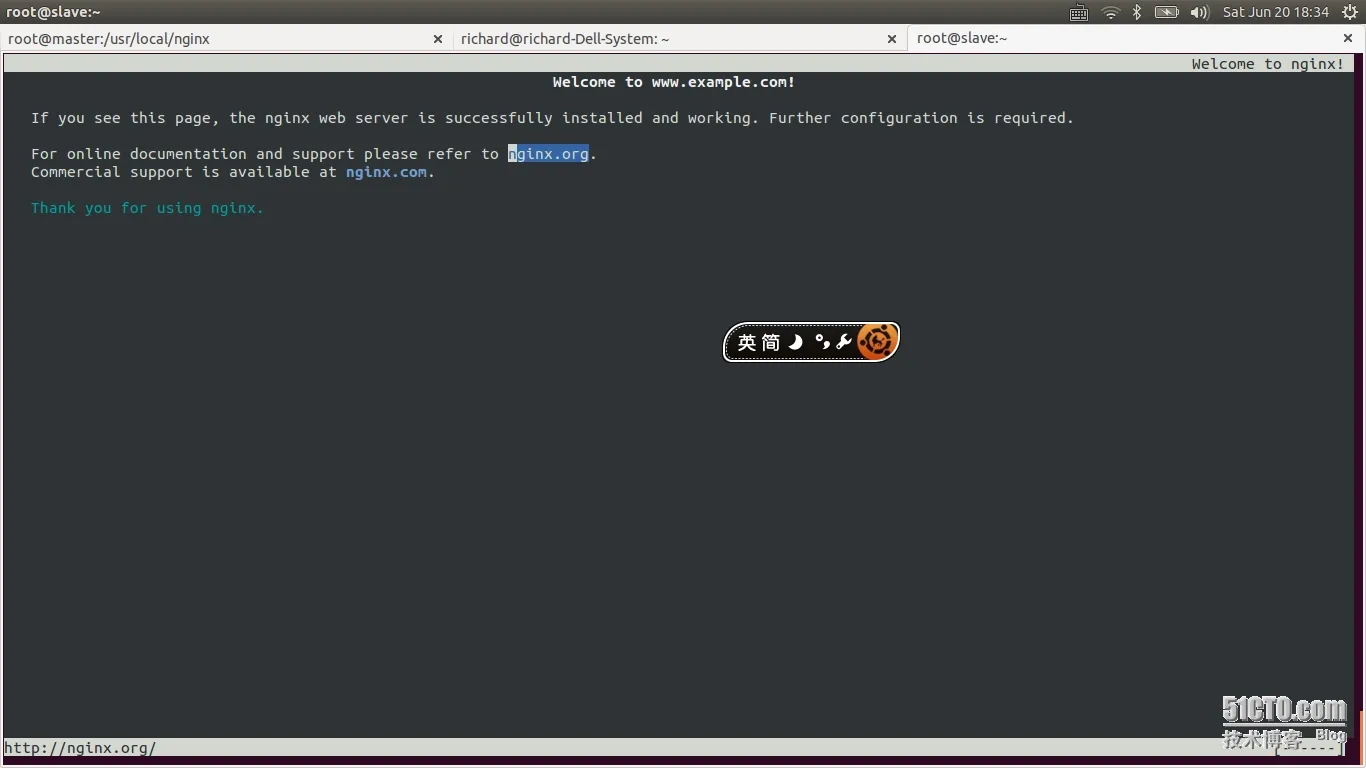Open the wrench settings on input bar
The height and width of the screenshot is (768, 1366).
coord(844,343)
